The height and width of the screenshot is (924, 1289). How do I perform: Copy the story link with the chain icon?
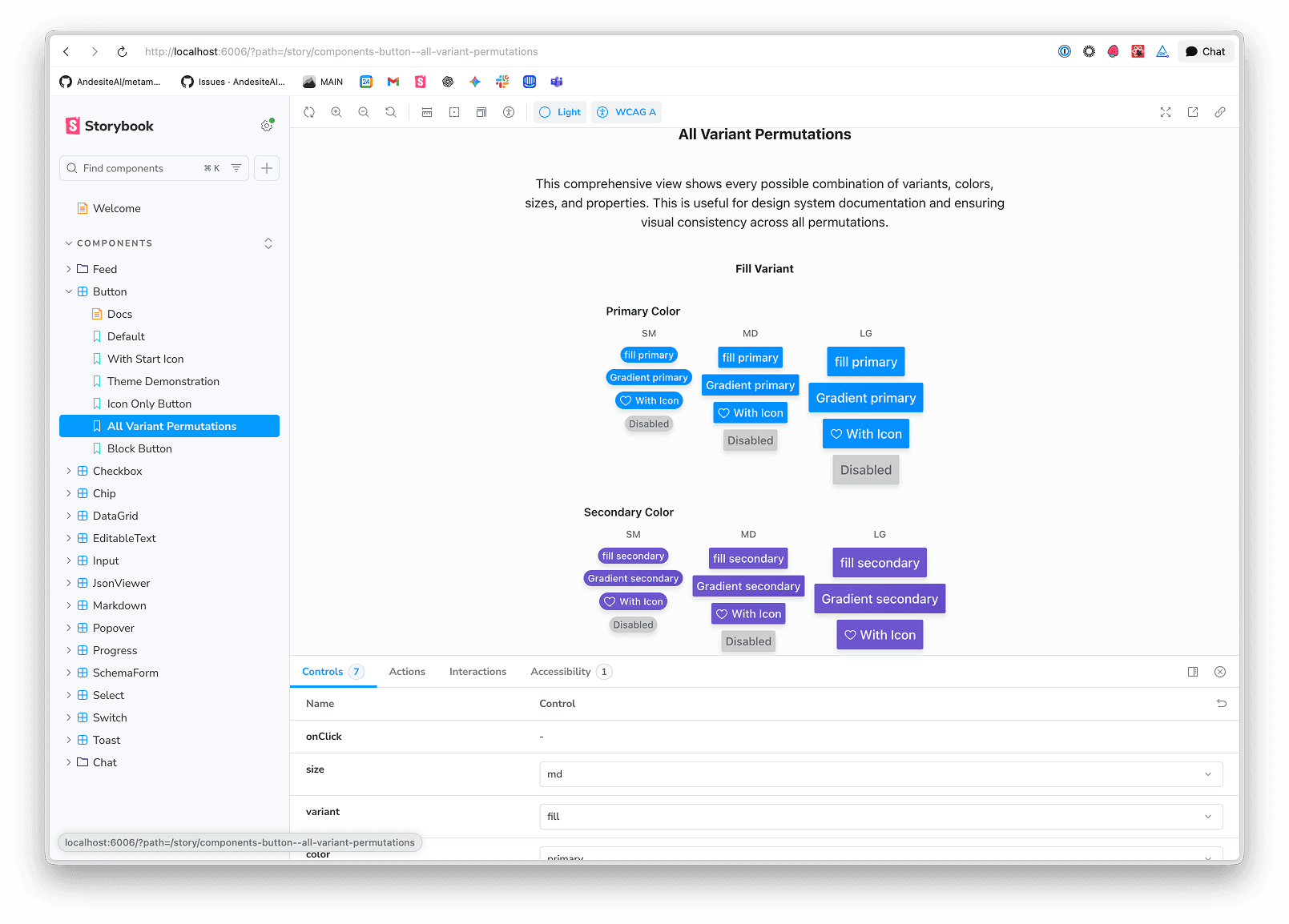(1220, 112)
